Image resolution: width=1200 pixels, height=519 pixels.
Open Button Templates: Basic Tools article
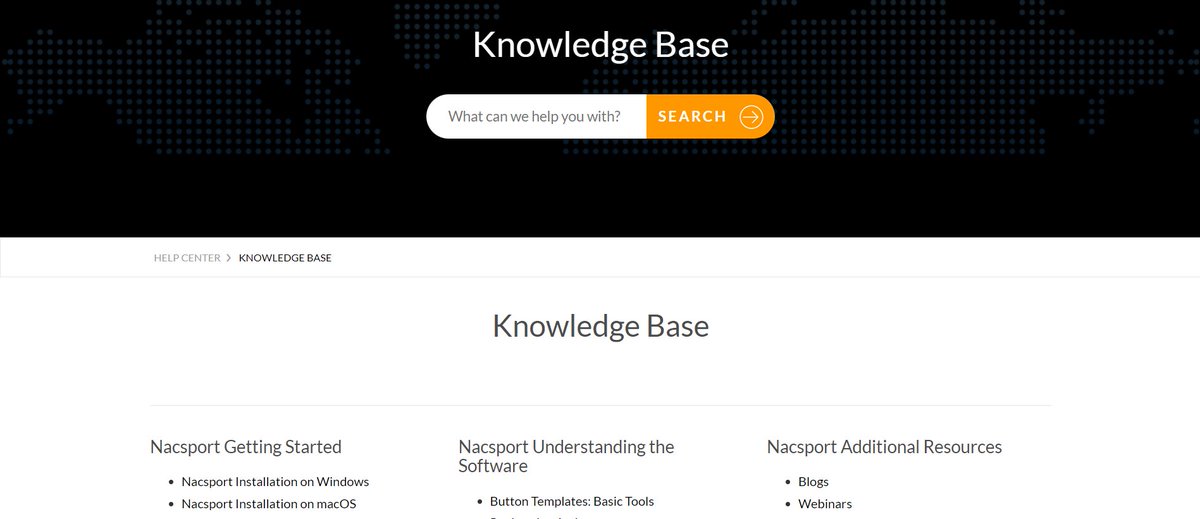click(572, 501)
